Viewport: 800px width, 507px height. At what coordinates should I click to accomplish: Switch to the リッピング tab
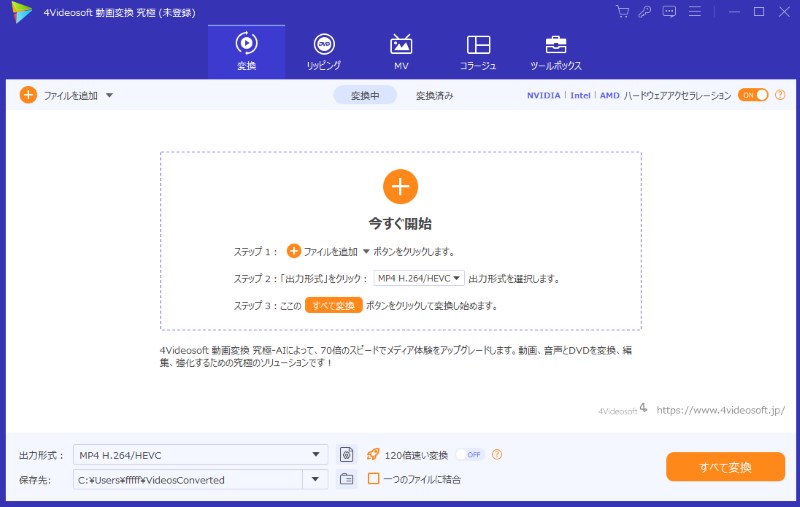(324, 52)
